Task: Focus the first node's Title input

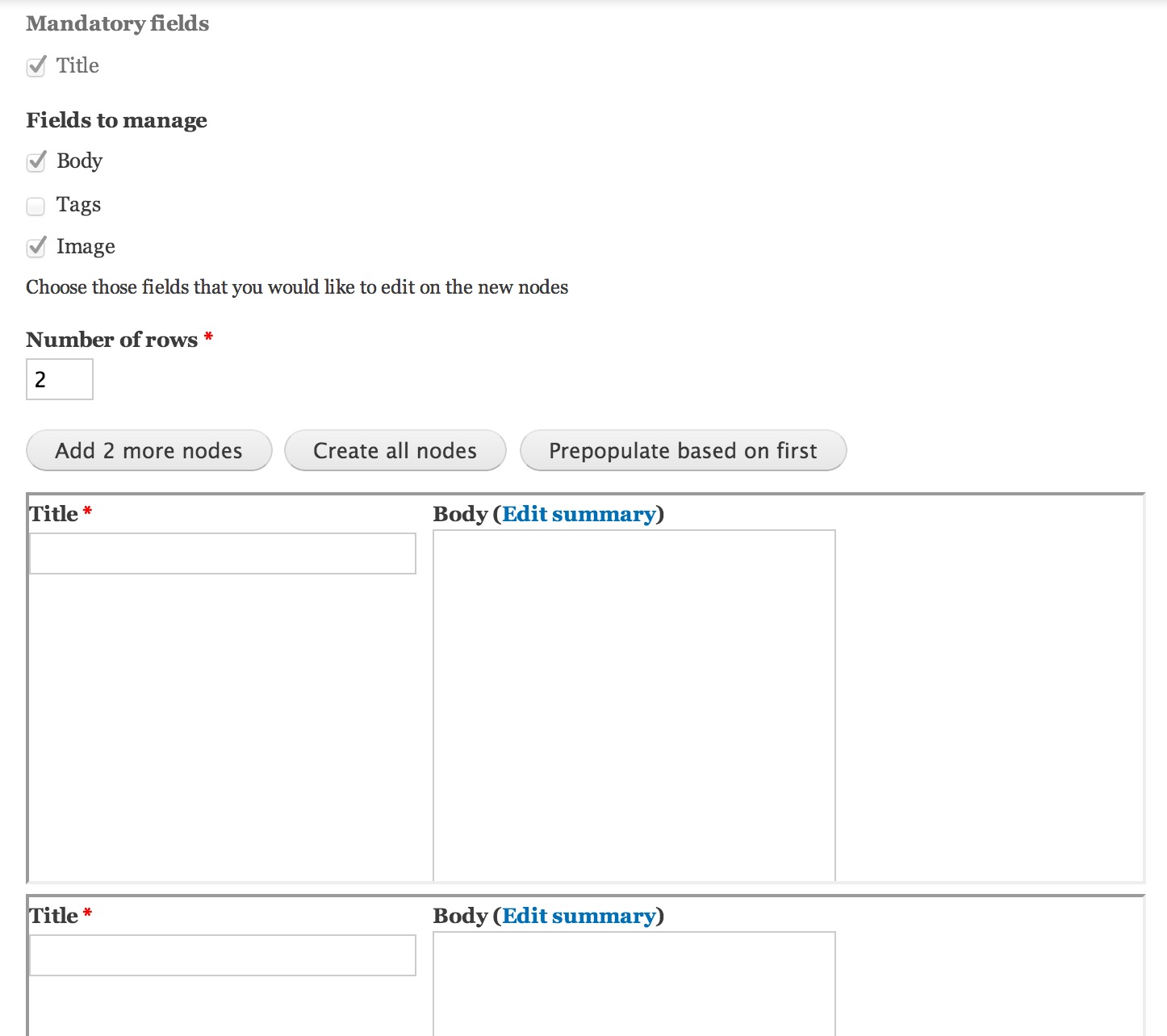Action: point(222,554)
